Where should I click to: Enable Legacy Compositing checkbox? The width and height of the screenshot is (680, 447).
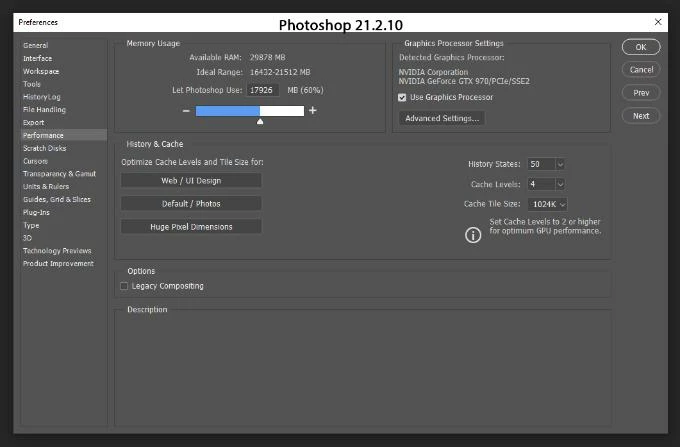[x=124, y=286]
